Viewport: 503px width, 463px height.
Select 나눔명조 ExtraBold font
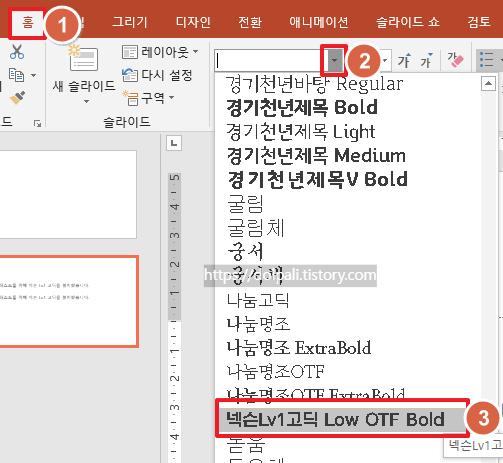coord(299,347)
